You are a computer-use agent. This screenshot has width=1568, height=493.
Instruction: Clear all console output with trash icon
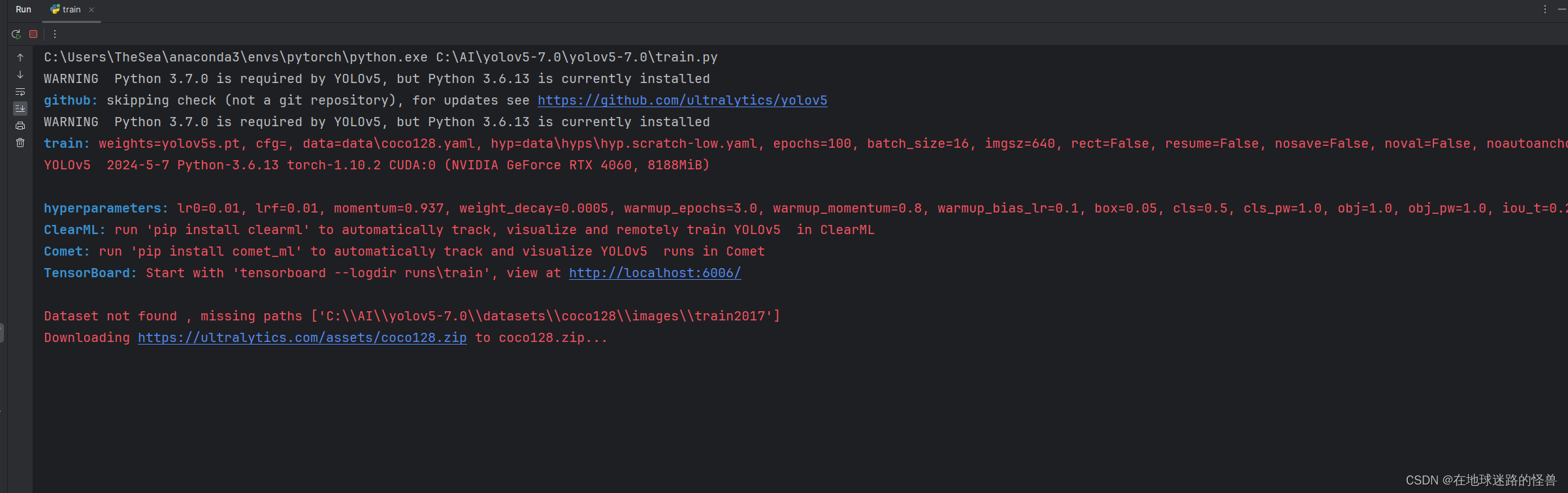20,143
